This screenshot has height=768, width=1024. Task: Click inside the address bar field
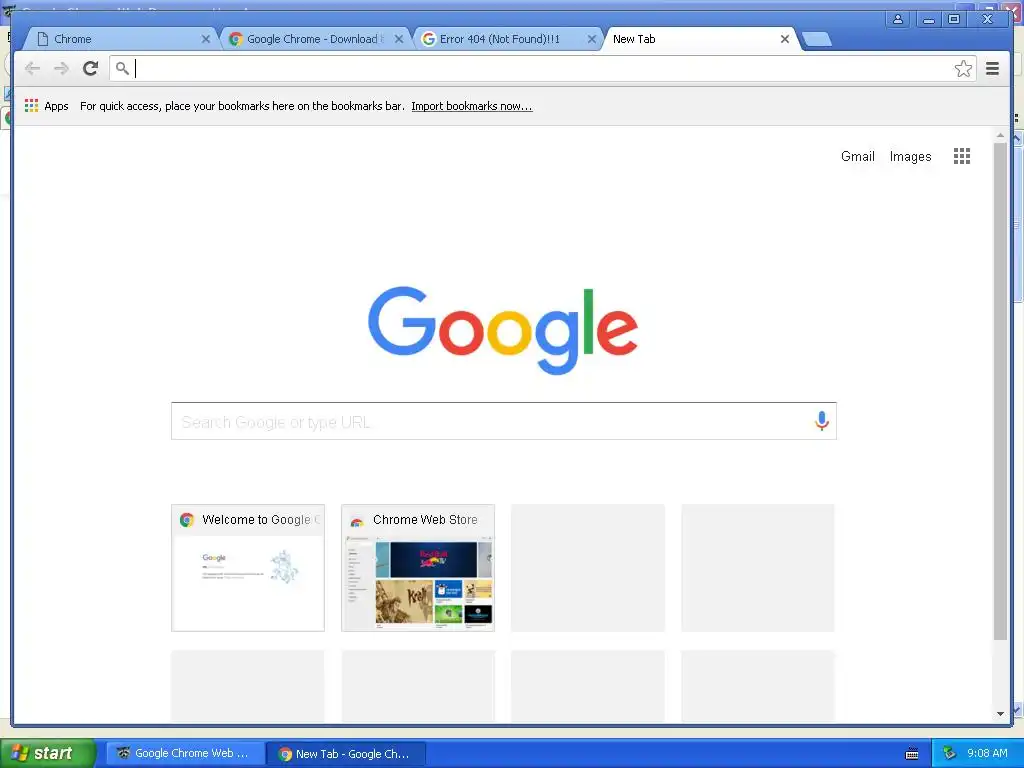[x=542, y=69]
